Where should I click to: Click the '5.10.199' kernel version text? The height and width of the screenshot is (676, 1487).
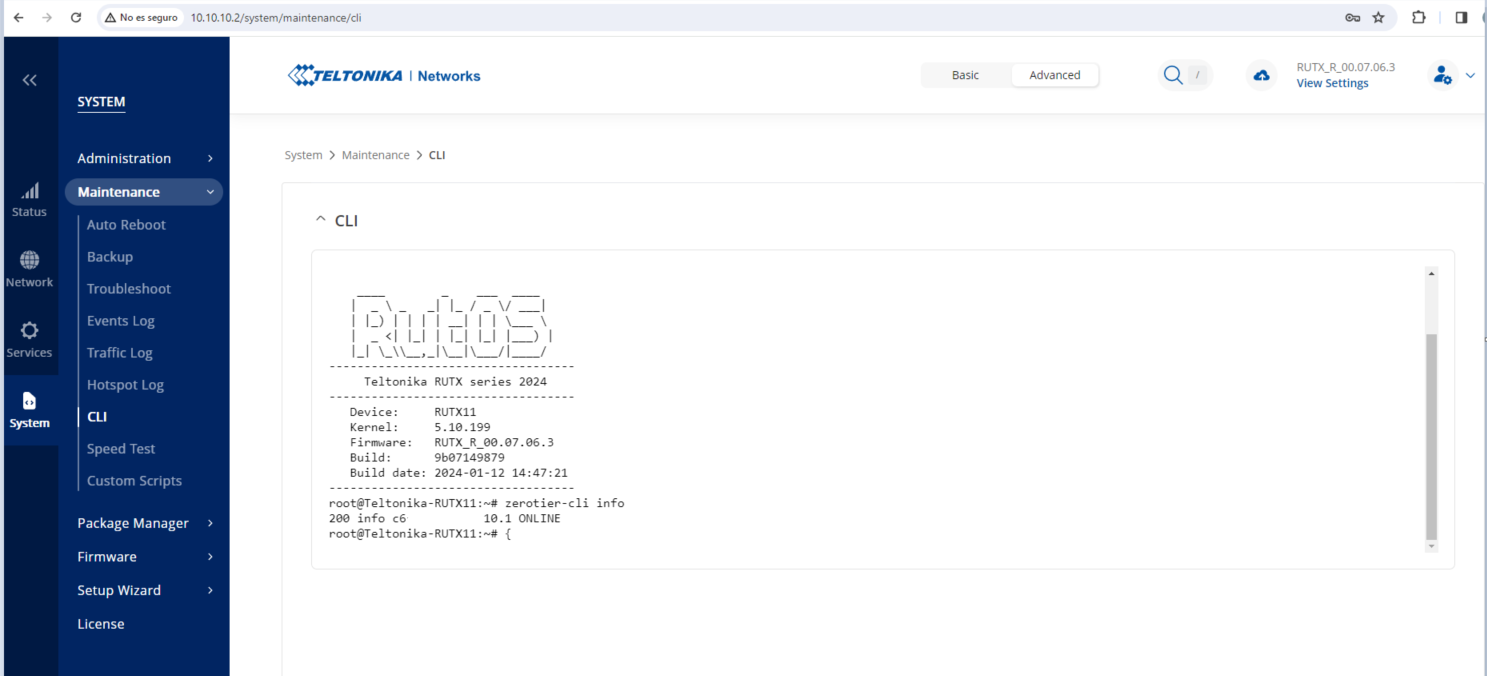point(462,427)
